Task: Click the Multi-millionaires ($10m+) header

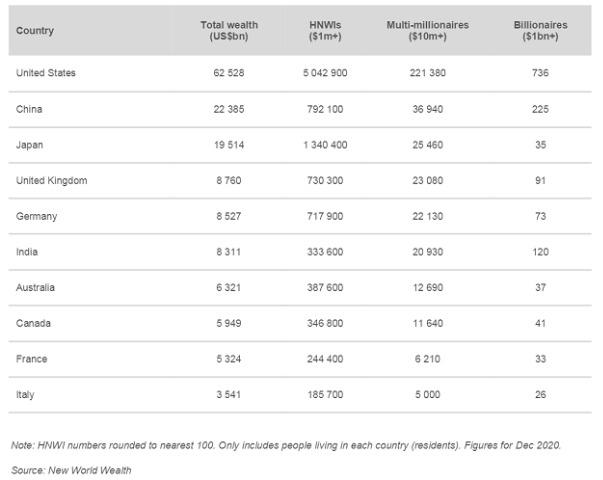Action: tap(428, 31)
